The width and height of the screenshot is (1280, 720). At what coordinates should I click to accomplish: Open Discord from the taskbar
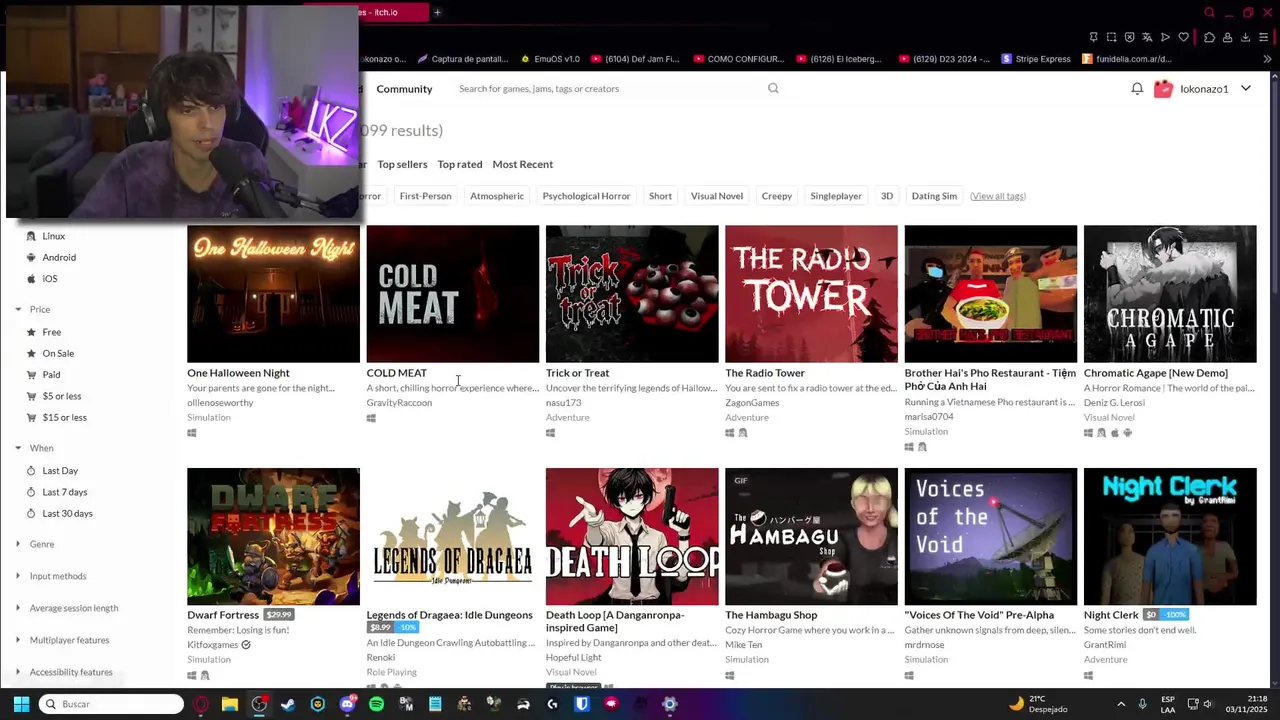(347, 704)
